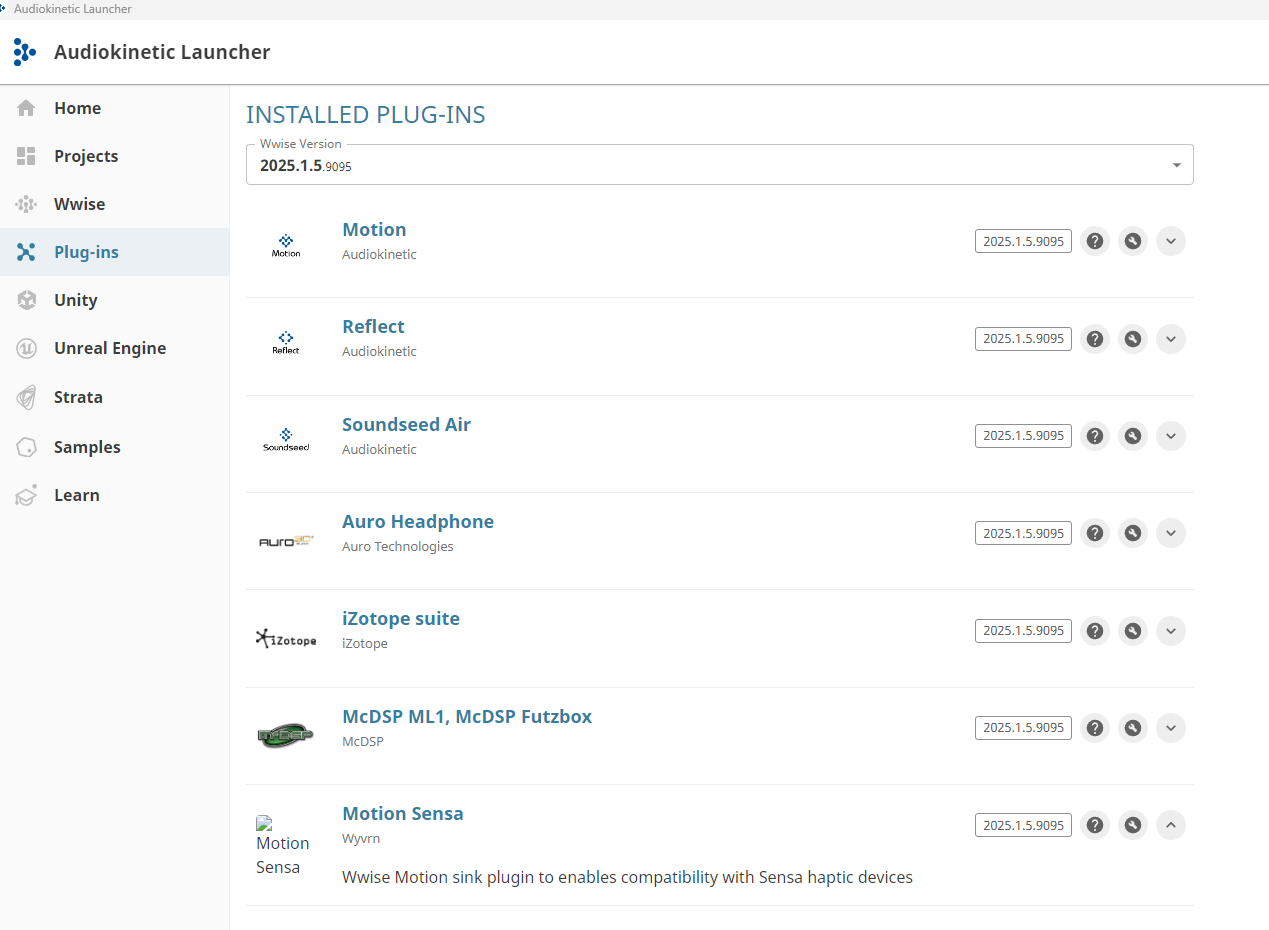Click the iZotope suite title link
This screenshot has width=1269, height=930.
(x=401, y=618)
